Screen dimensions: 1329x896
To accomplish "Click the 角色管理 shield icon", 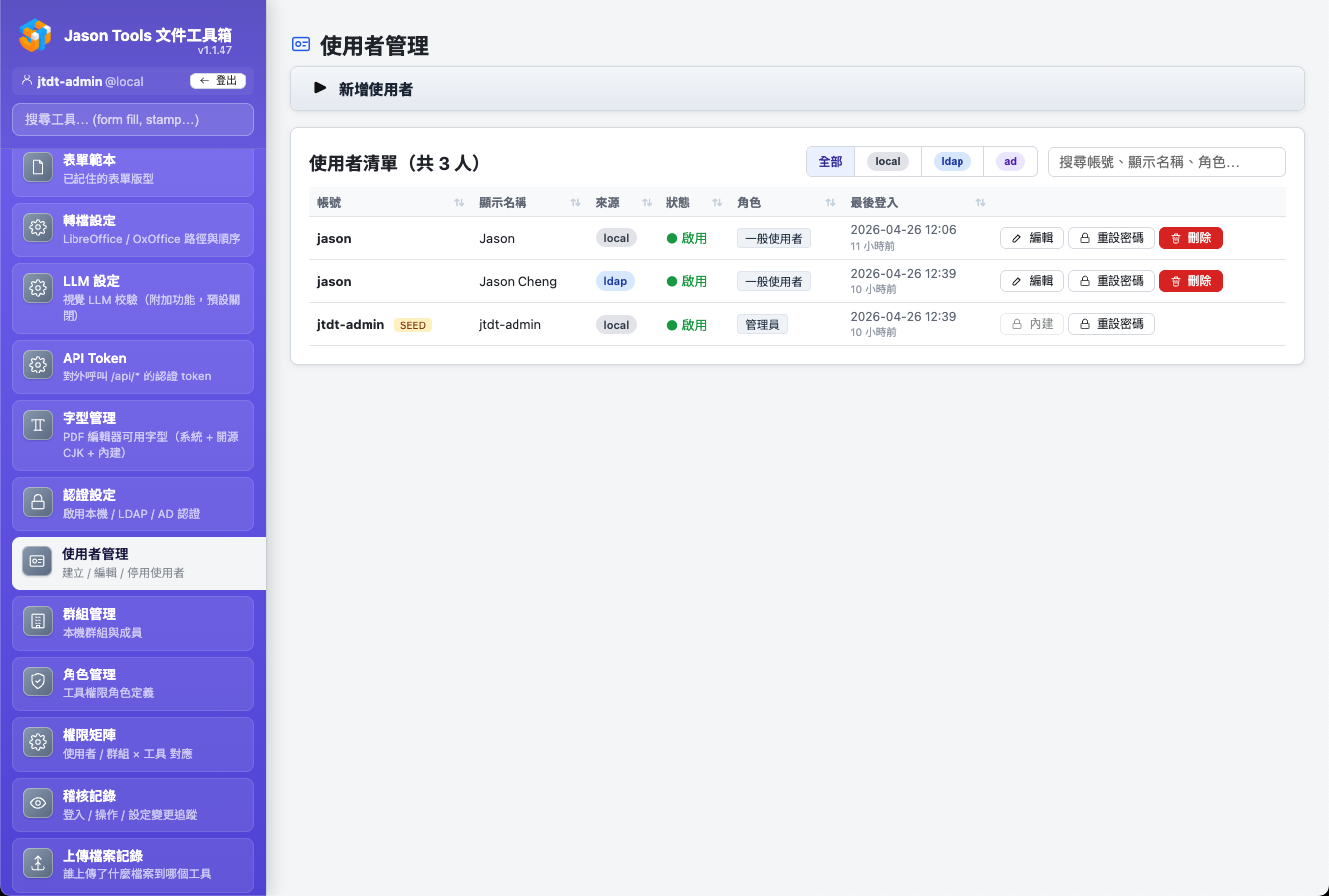I will pyautogui.click(x=37, y=680).
